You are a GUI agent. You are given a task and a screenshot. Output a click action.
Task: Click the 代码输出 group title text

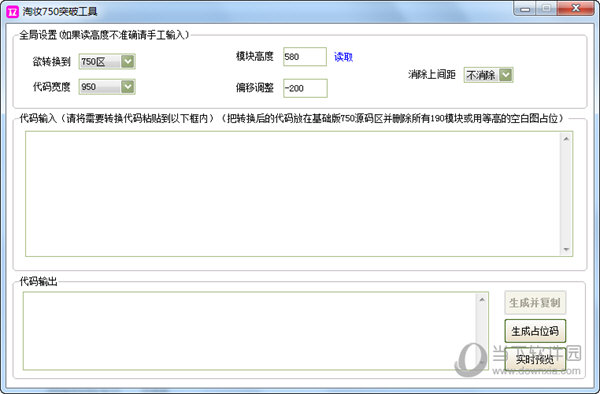(x=38, y=282)
